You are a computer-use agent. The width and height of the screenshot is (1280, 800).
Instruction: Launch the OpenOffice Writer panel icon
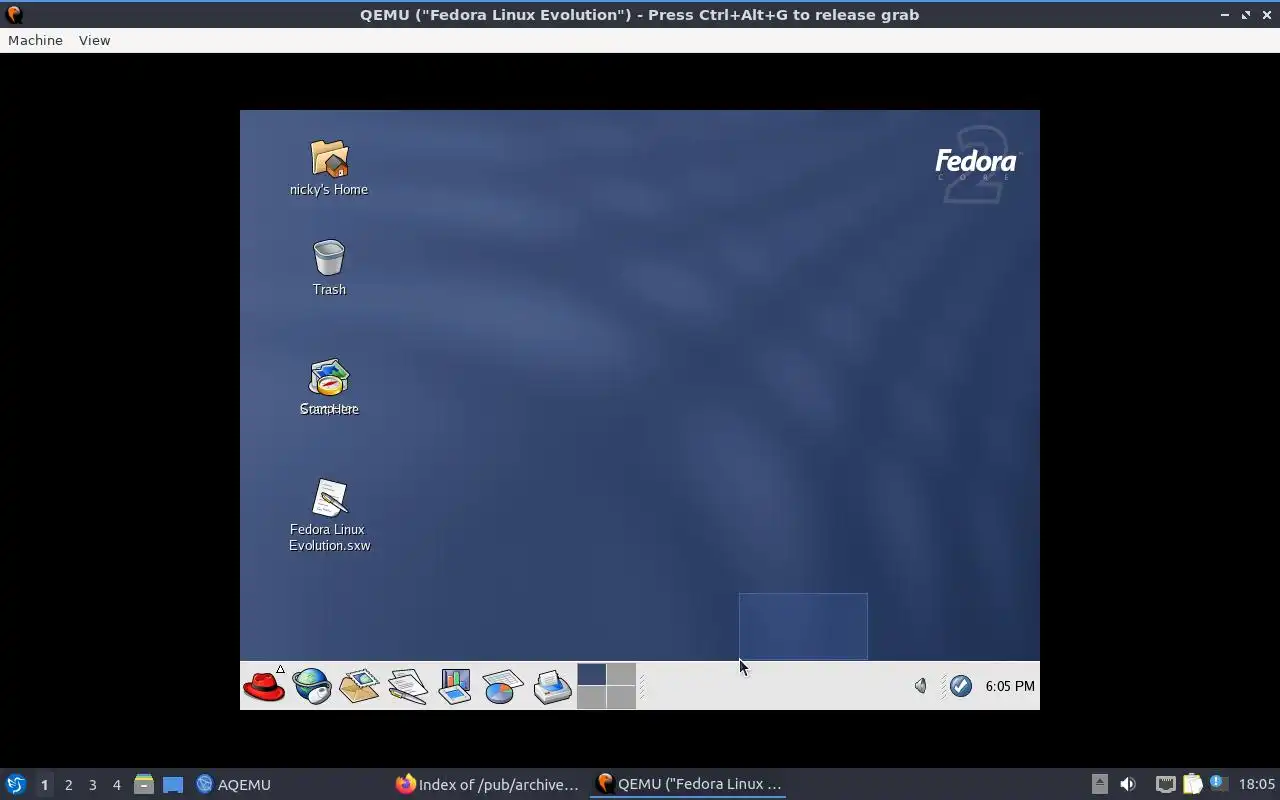(x=407, y=686)
